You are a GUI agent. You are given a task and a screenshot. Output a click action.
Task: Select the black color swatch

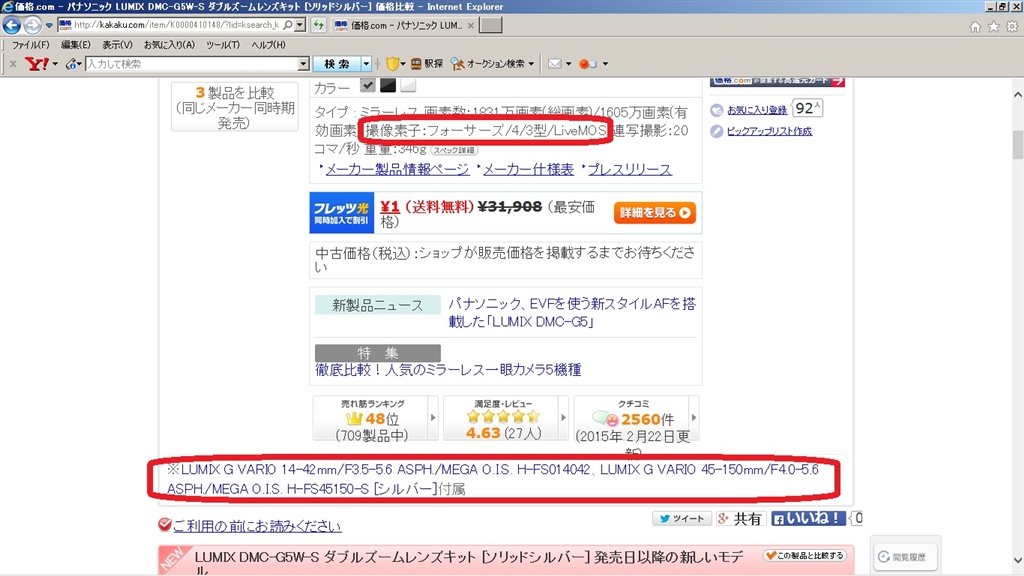click(x=388, y=85)
